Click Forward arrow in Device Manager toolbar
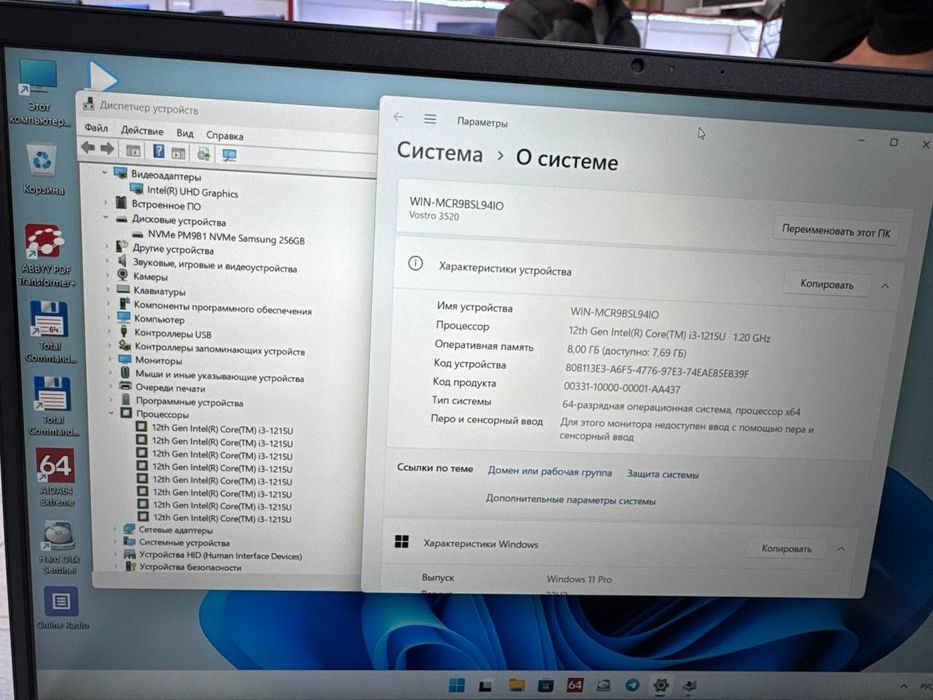The image size is (933, 700). [x=107, y=148]
